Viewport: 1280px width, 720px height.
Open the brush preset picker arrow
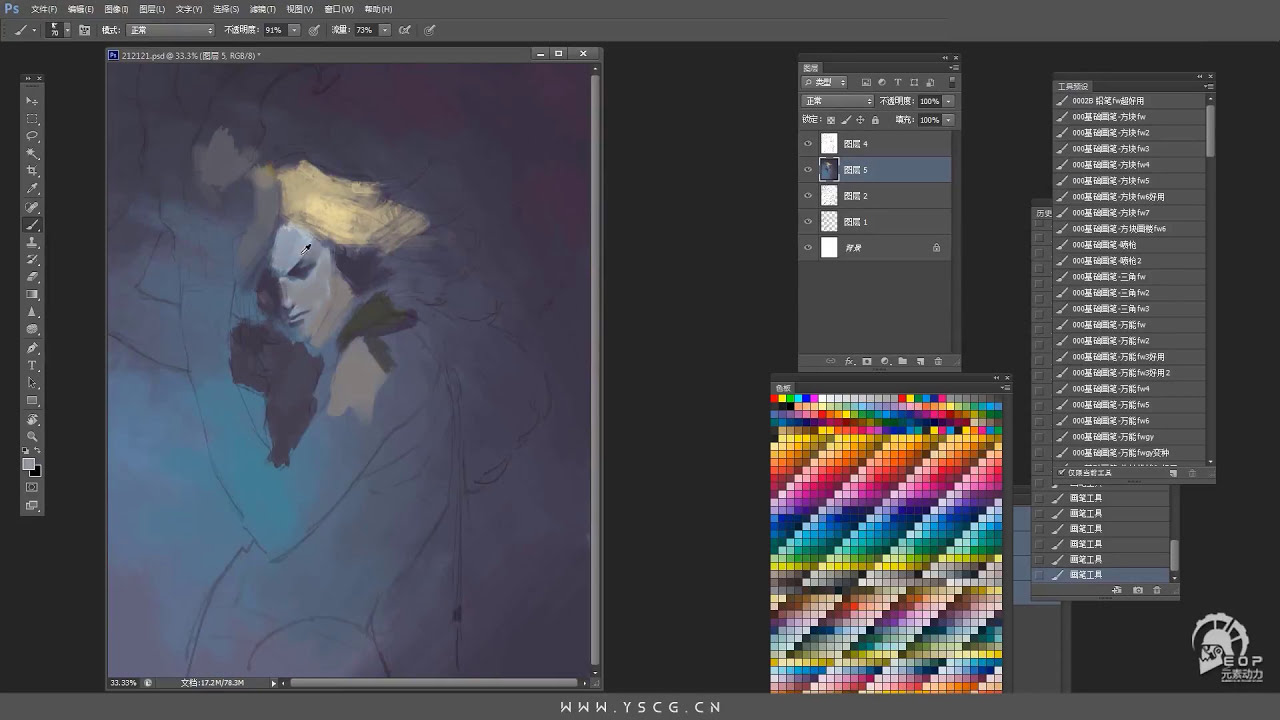[x=68, y=30]
